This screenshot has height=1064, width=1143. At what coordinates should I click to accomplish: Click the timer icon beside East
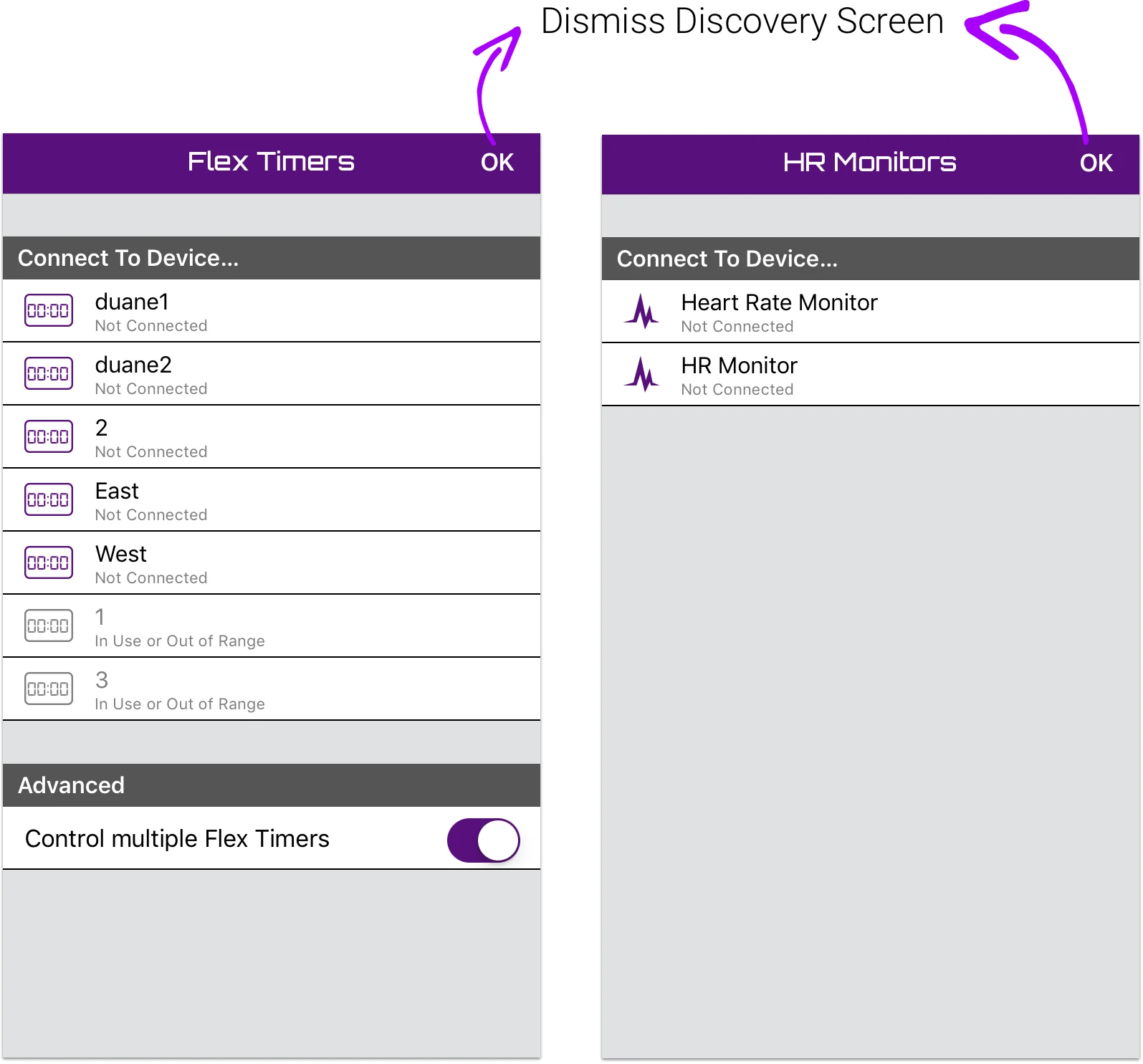tap(49, 499)
